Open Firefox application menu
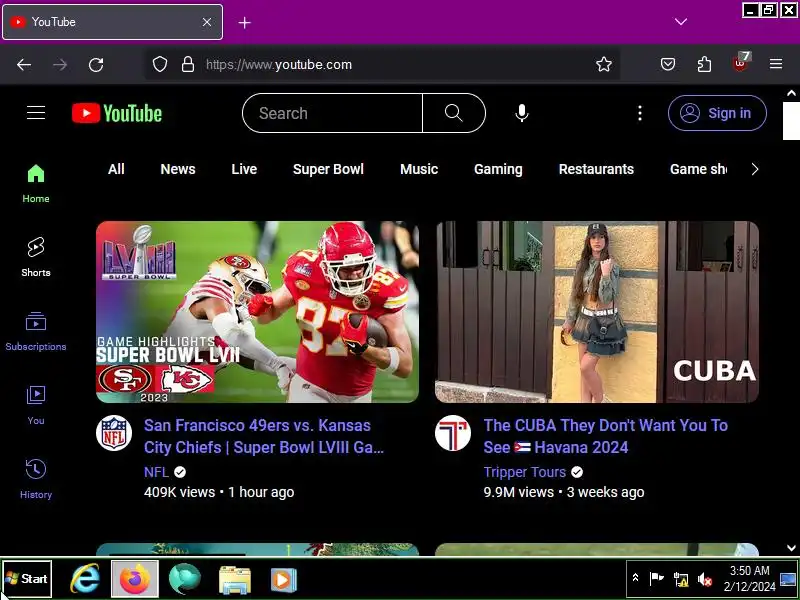This screenshot has height=600, width=800. [x=776, y=64]
